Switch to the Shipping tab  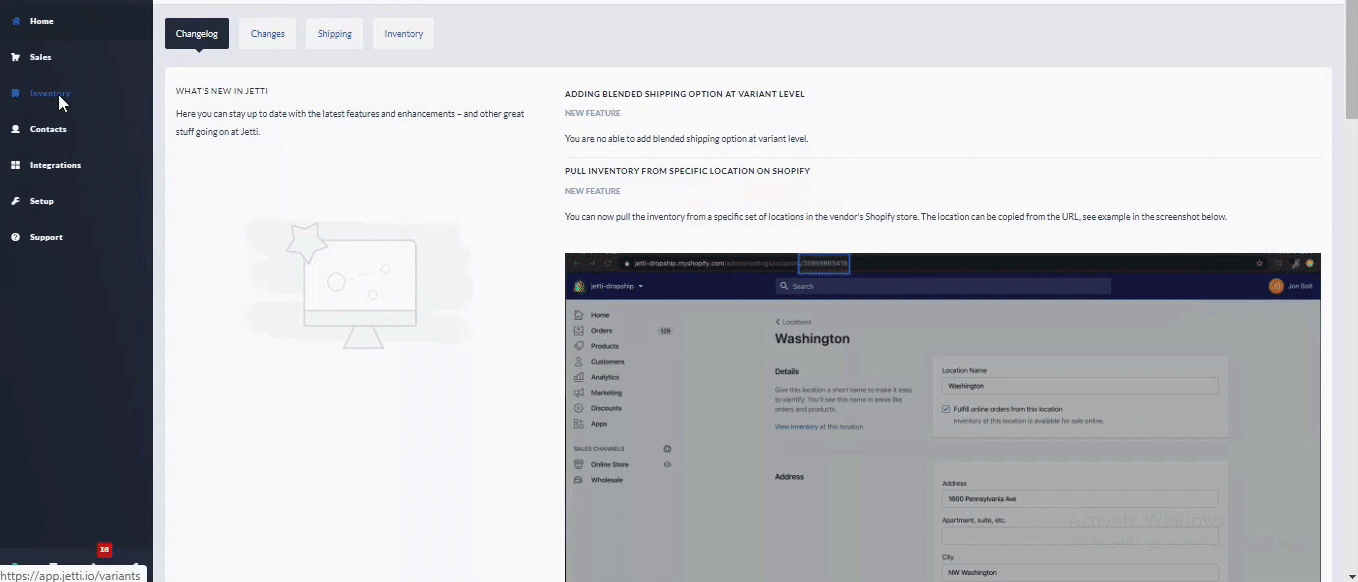[x=335, y=34]
